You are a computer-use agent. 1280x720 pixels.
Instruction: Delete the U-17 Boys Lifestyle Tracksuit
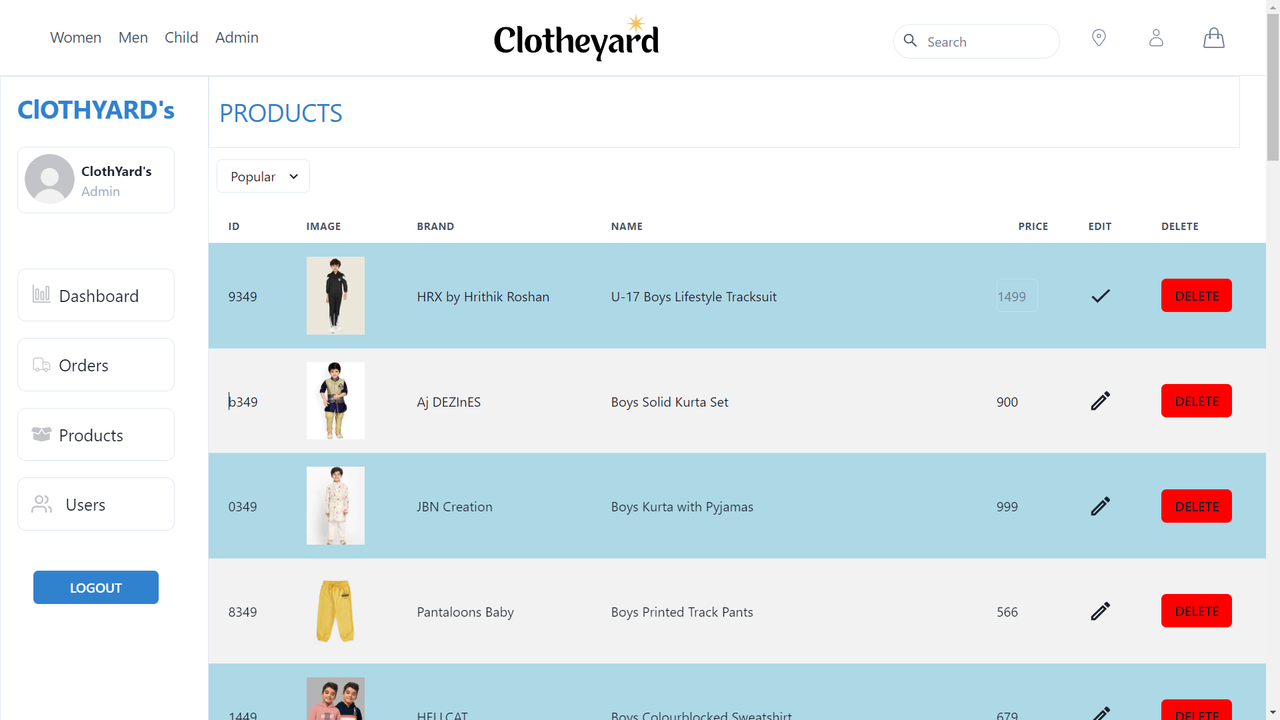tap(1196, 296)
